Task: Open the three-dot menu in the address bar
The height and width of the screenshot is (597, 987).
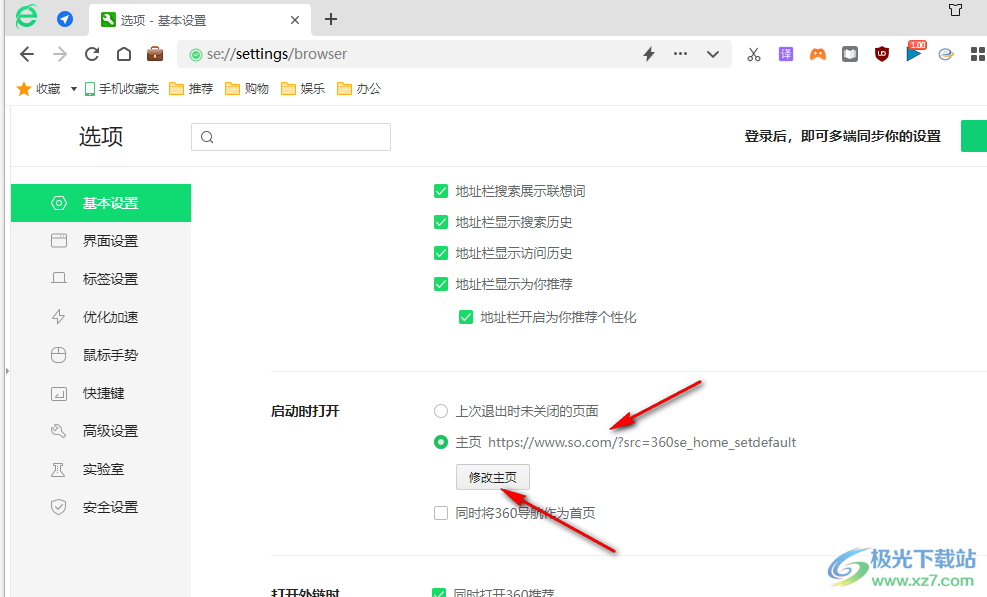Action: pyautogui.click(x=680, y=54)
